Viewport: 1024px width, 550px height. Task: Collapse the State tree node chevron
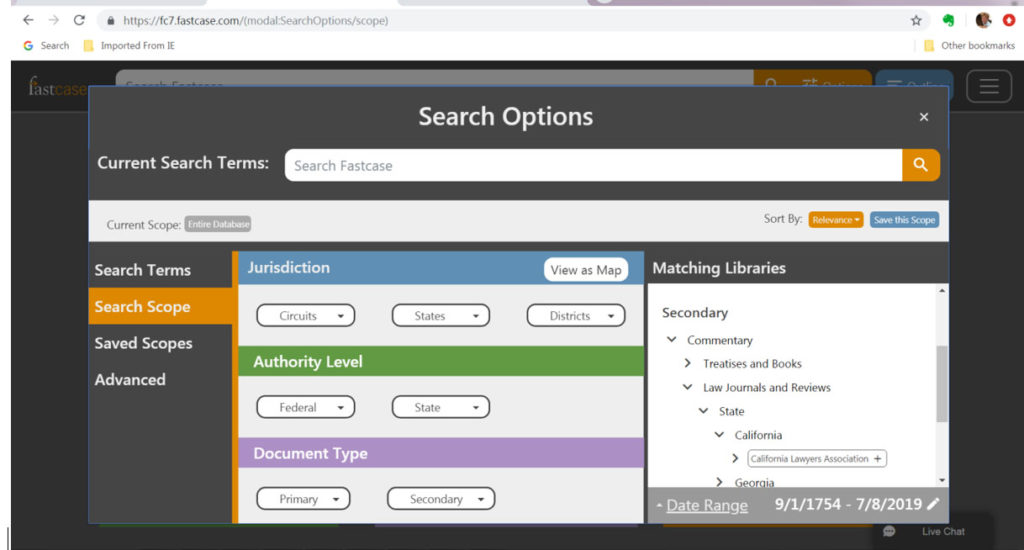tap(703, 411)
